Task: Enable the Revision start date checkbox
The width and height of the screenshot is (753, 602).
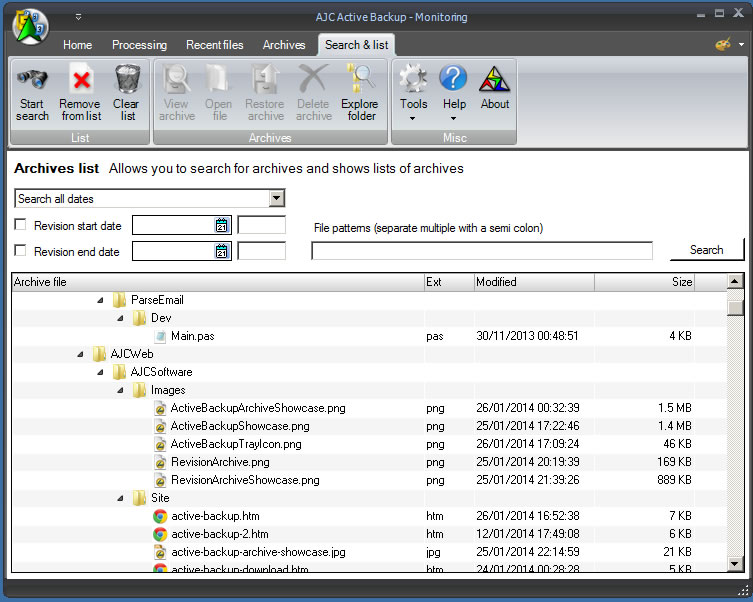Action: 20,225
